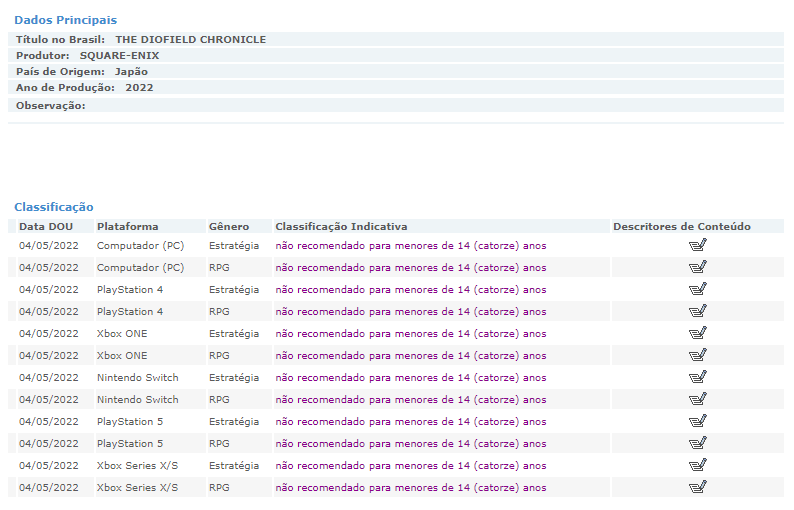Open content descriptors for Xbox Series X/S Estratégia row
This screenshot has height=510, width=794.
[697, 466]
